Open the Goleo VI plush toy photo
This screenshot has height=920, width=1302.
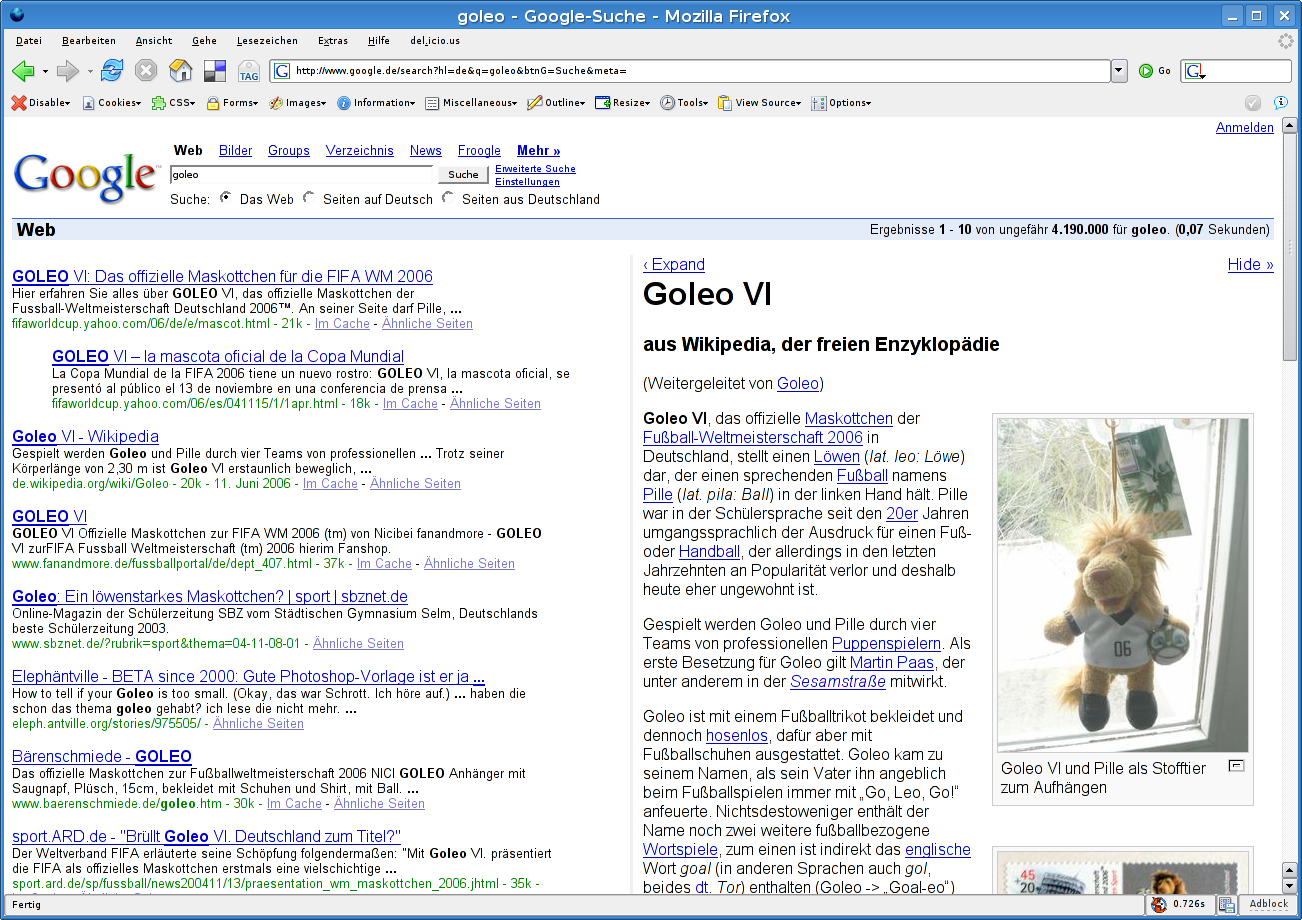click(1123, 584)
